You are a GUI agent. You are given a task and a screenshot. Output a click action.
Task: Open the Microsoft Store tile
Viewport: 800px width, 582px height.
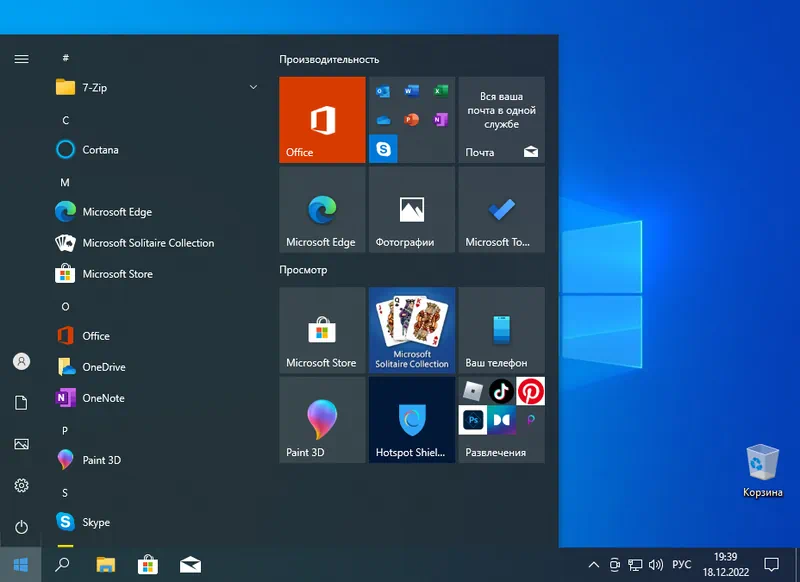tap(322, 331)
